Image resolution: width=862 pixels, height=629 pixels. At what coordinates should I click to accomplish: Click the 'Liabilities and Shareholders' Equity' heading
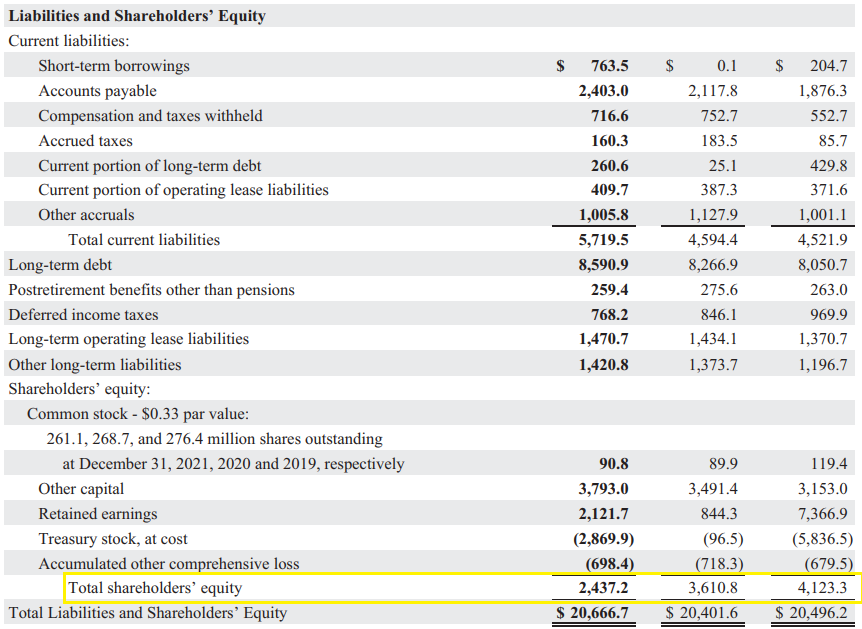[x=137, y=16]
